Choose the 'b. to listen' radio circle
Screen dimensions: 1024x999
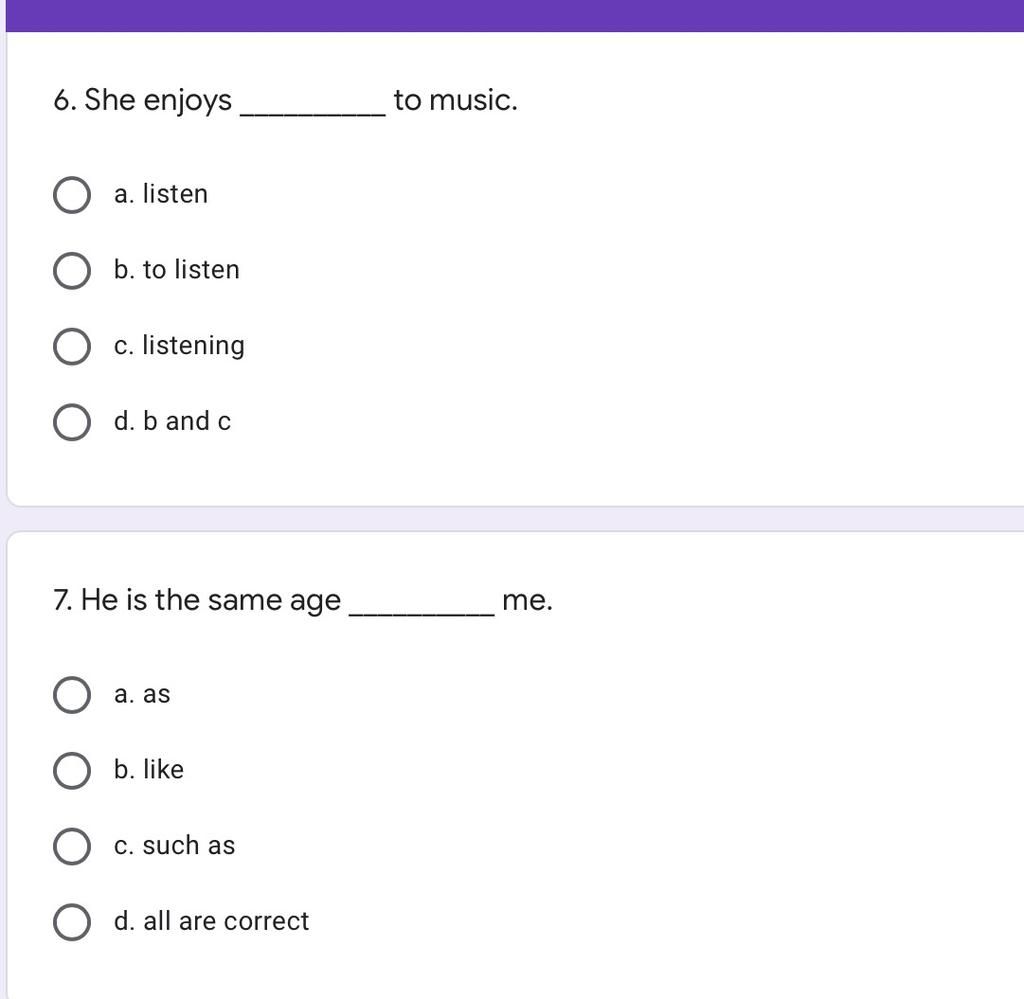72,270
